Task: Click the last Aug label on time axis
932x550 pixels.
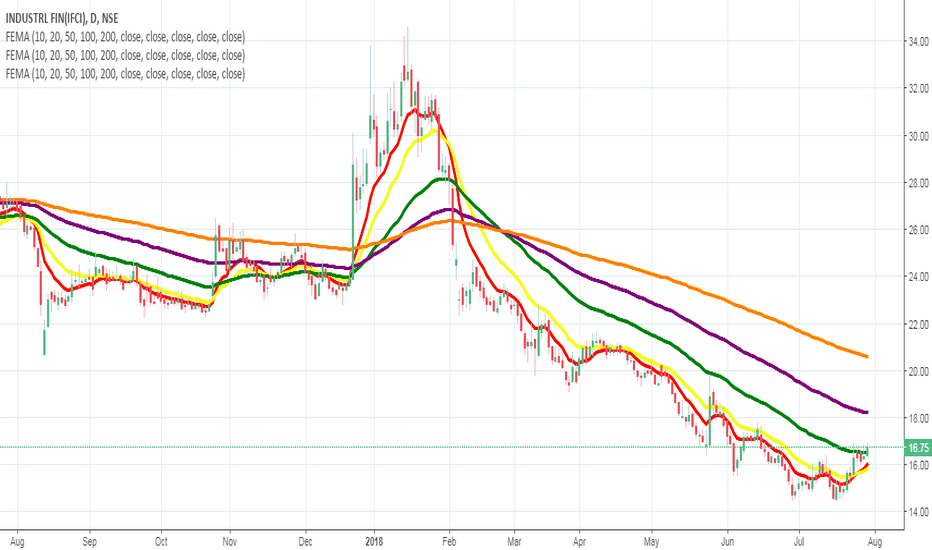Action: 874,542
